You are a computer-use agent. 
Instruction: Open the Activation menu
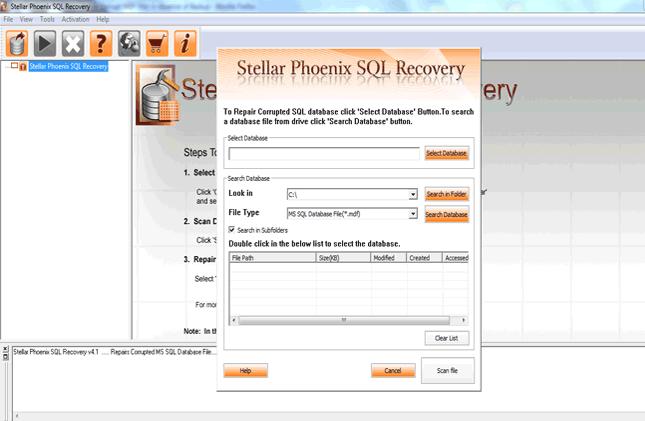[75, 19]
